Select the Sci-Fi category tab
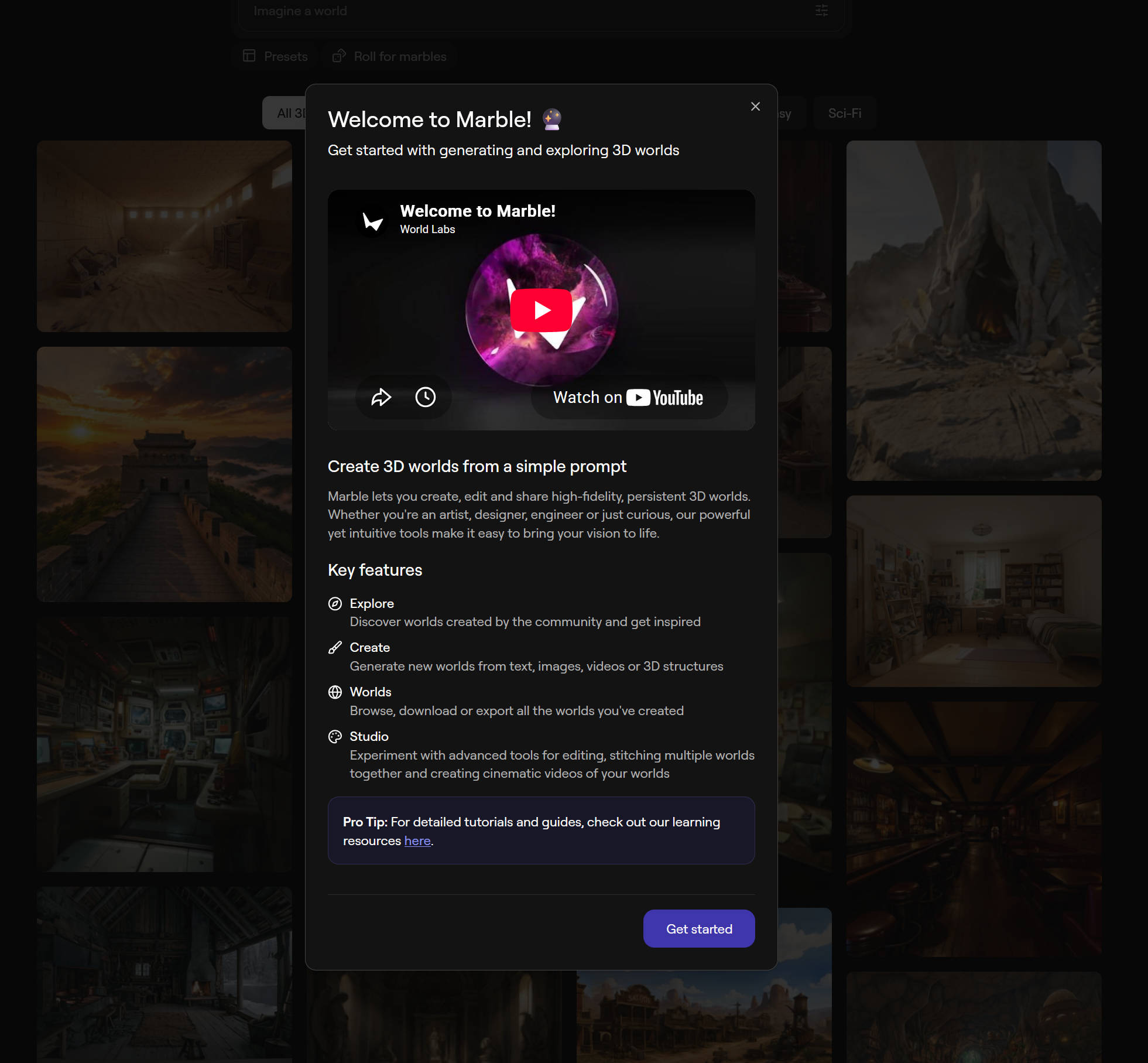This screenshot has height=1063, width=1148. tap(844, 113)
